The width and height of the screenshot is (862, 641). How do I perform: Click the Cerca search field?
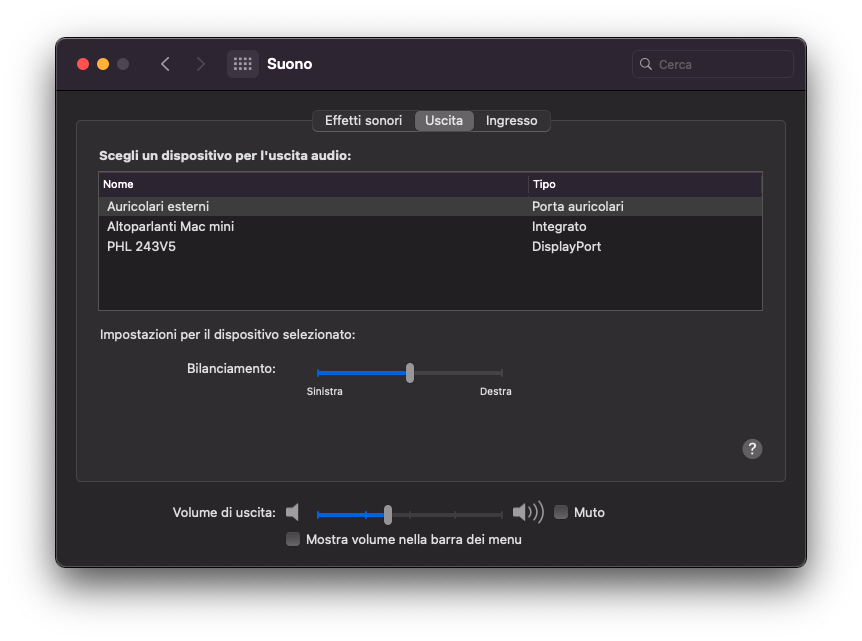tap(722, 64)
